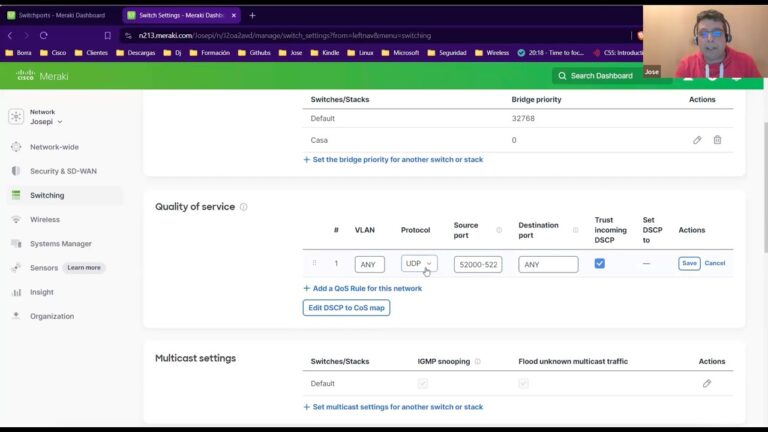768x432 pixels.
Task: Click the page vertical scrollbar
Action: 765,186
